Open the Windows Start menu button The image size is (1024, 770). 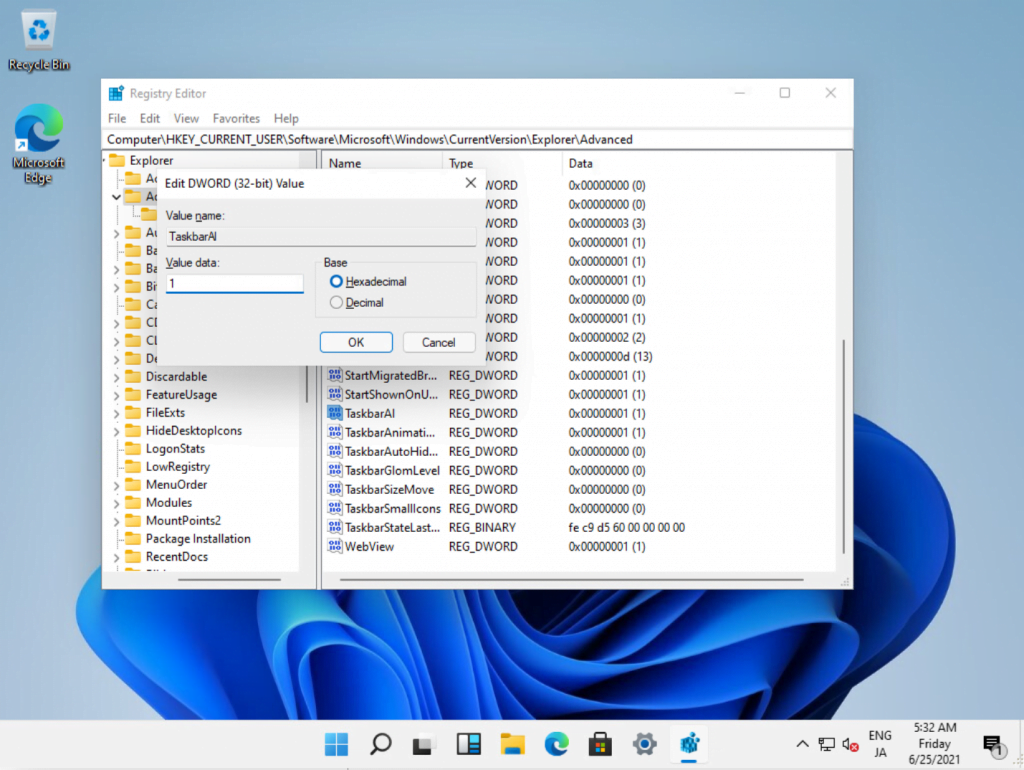(337, 744)
